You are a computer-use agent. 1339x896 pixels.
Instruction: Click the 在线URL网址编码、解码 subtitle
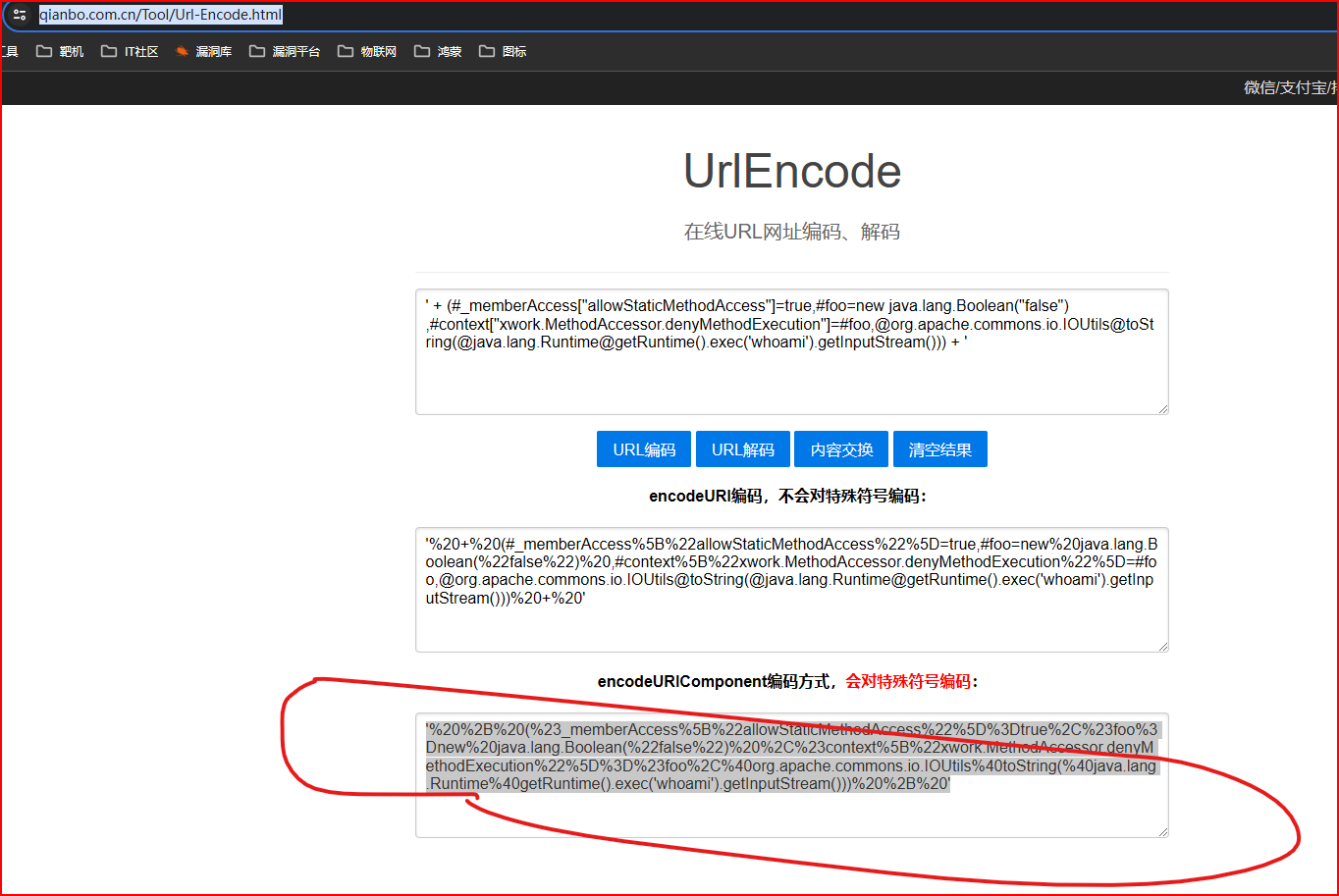(x=792, y=232)
